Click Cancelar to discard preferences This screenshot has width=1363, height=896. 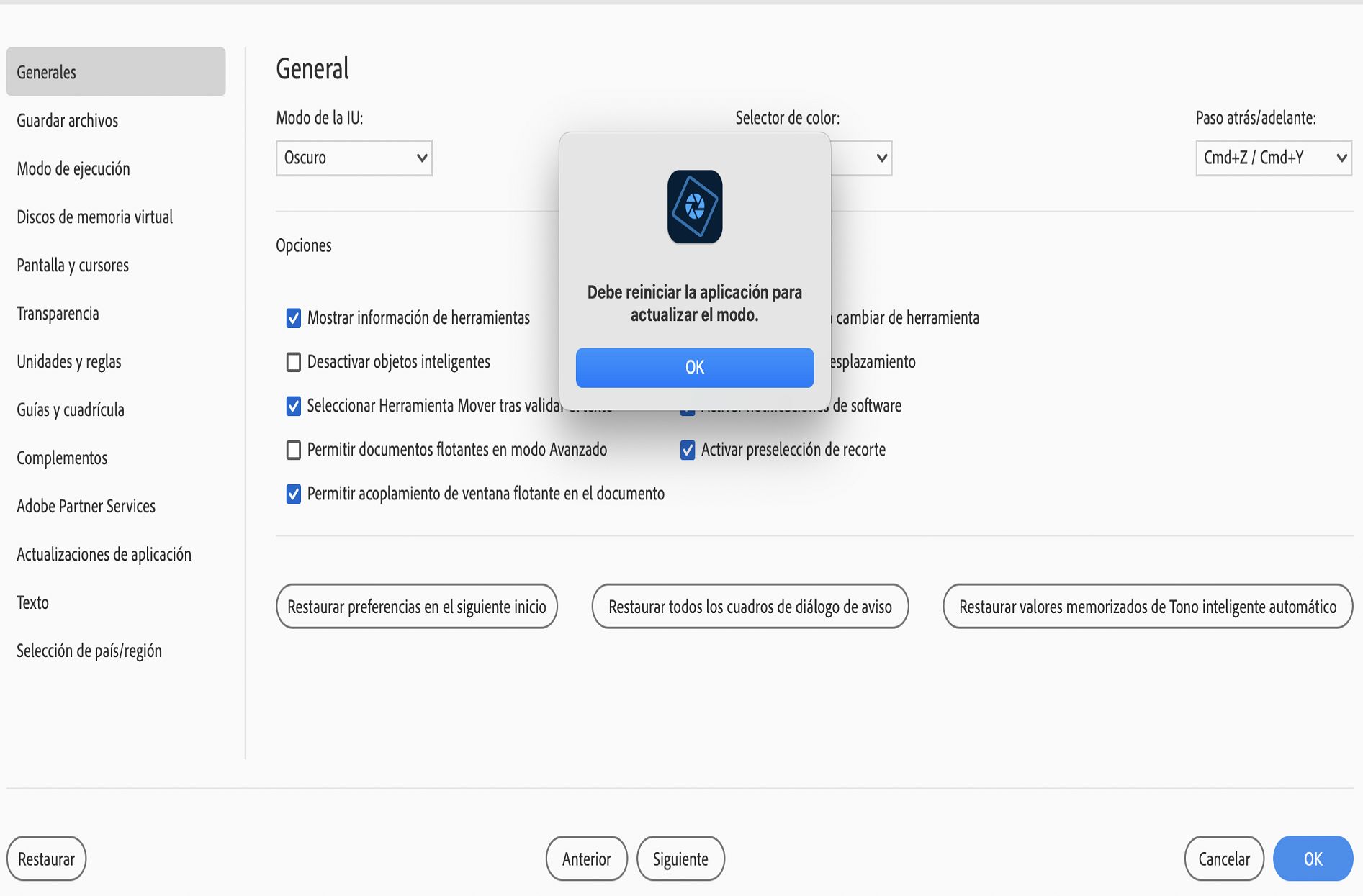1224,859
